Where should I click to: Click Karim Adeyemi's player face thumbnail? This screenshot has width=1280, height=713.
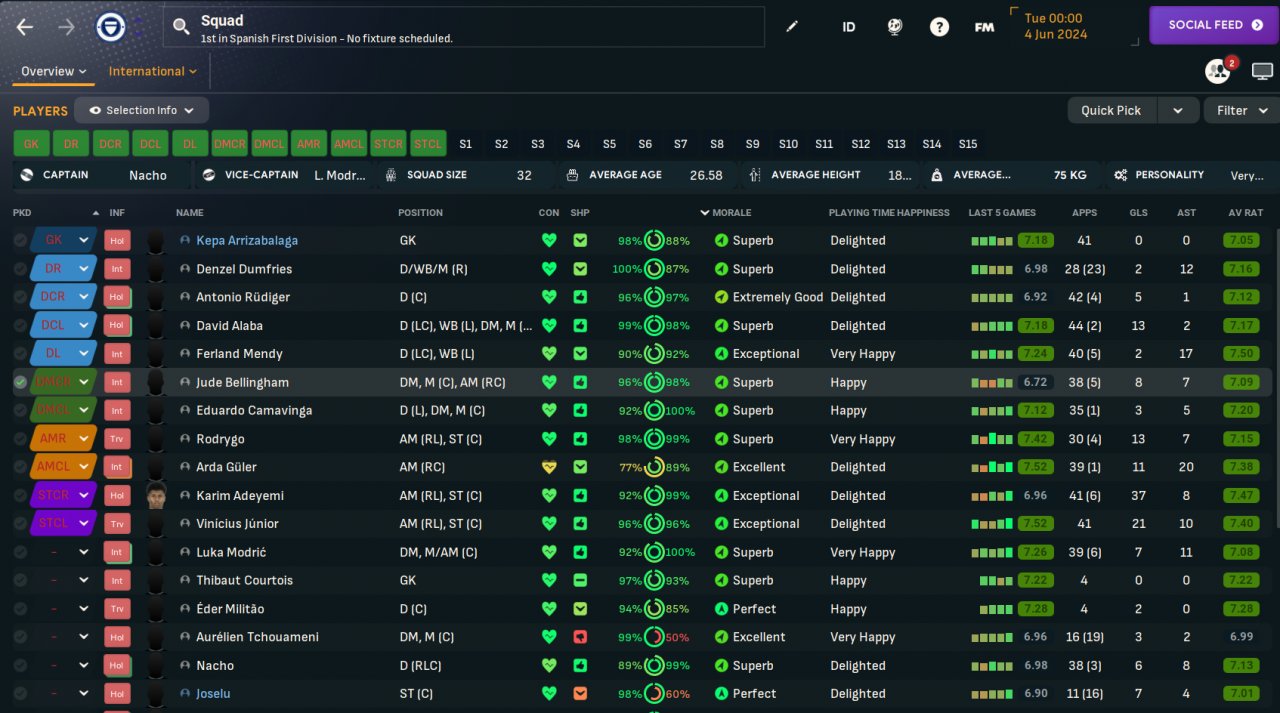(x=155, y=496)
